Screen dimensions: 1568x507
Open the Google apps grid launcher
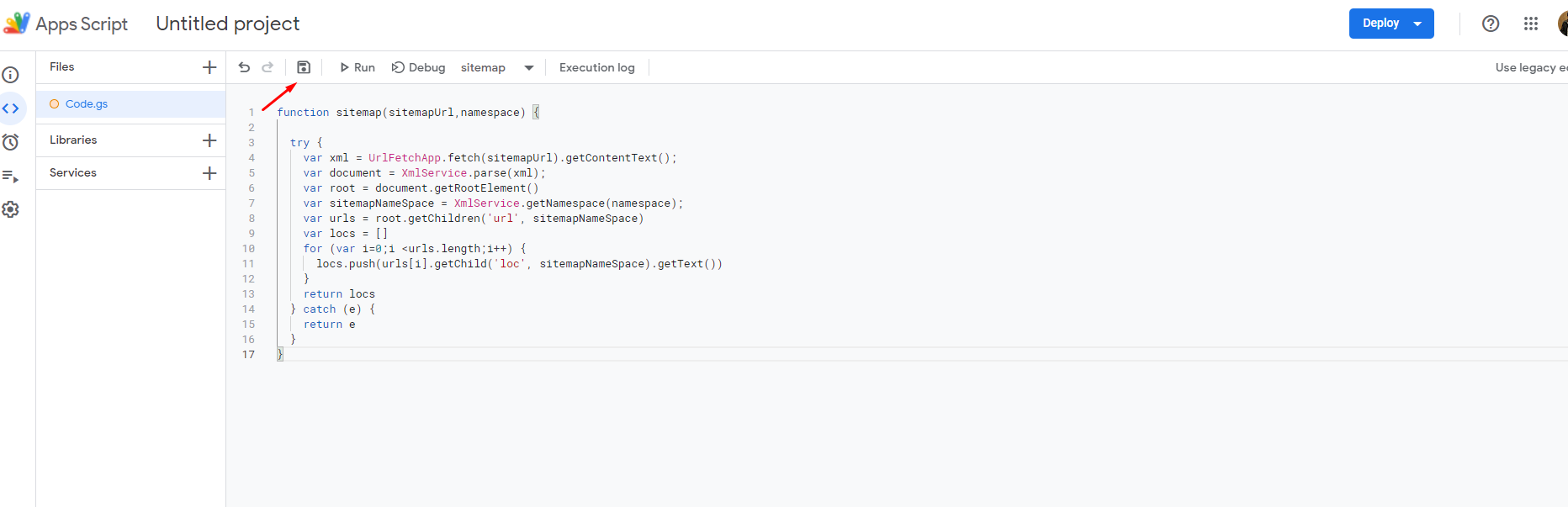click(x=1531, y=24)
